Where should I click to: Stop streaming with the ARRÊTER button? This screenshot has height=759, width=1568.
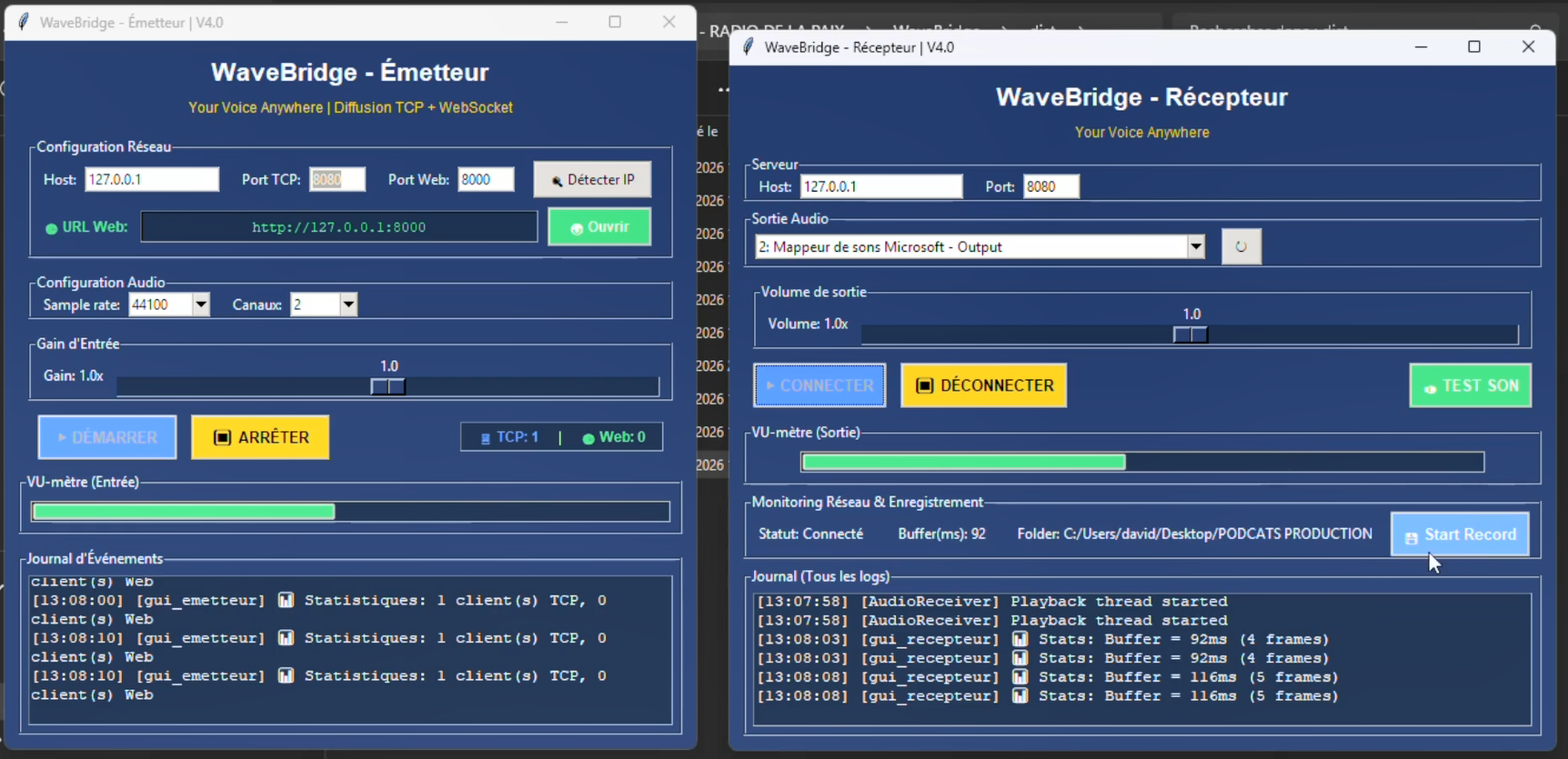click(260, 437)
